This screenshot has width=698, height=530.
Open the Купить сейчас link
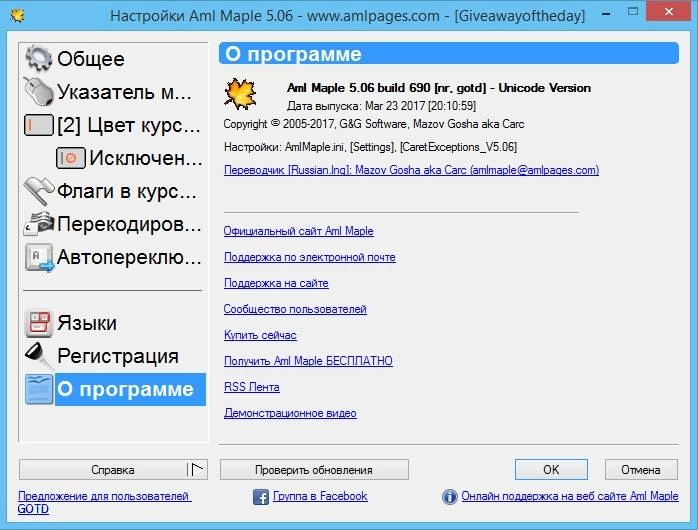click(260, 335)
